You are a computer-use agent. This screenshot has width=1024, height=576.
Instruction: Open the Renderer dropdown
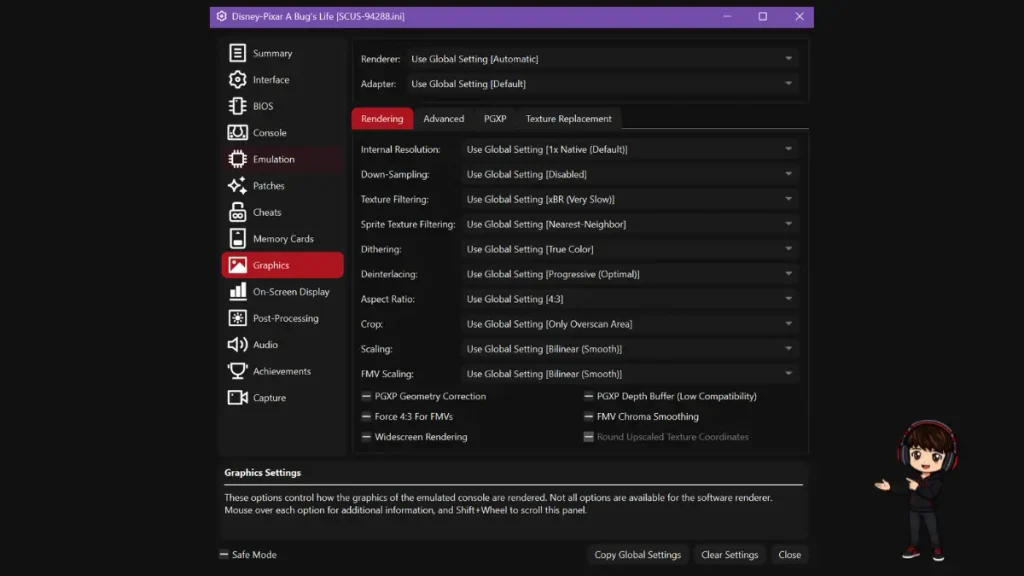[x=601, y=59]
